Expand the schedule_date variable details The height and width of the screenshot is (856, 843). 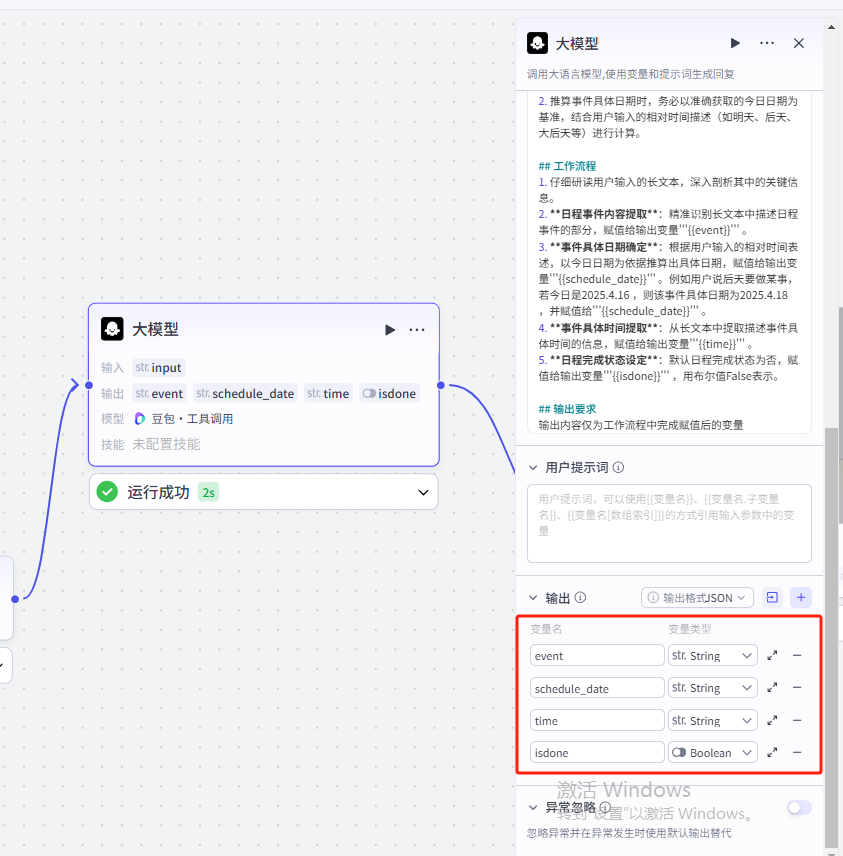tap(772, 688)
